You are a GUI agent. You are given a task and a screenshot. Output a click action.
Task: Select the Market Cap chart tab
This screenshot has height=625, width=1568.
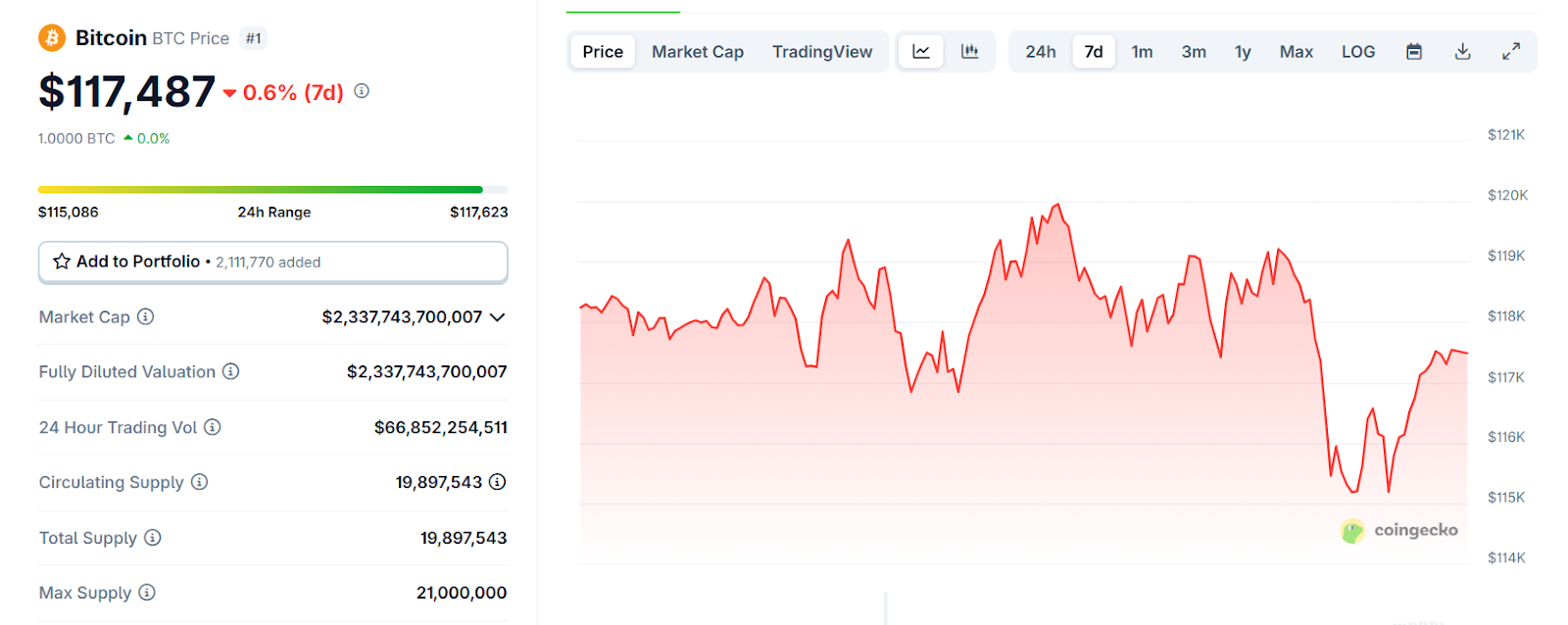click(698, 52)
